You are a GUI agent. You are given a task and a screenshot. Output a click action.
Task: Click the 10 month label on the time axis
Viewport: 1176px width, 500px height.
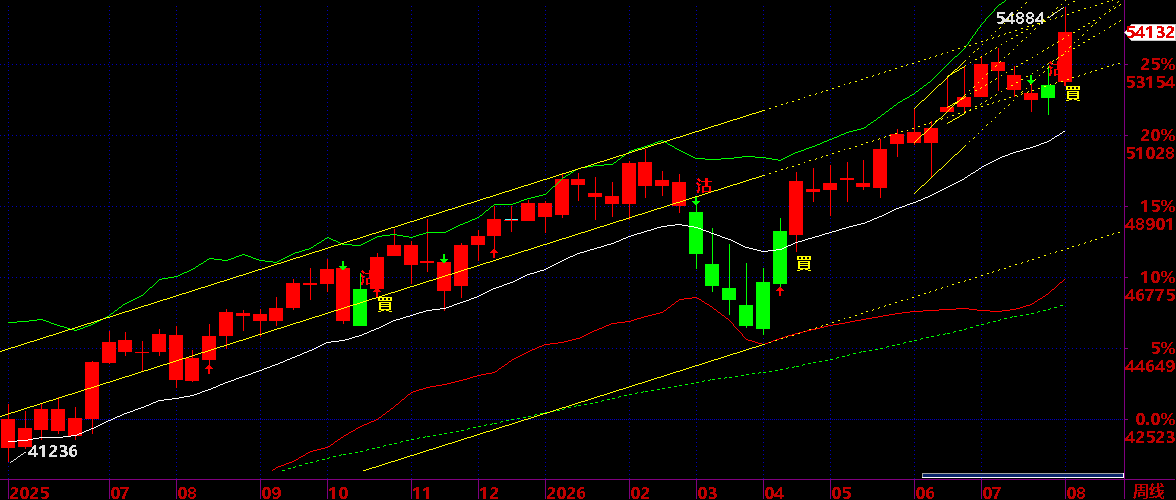(338, 493)
